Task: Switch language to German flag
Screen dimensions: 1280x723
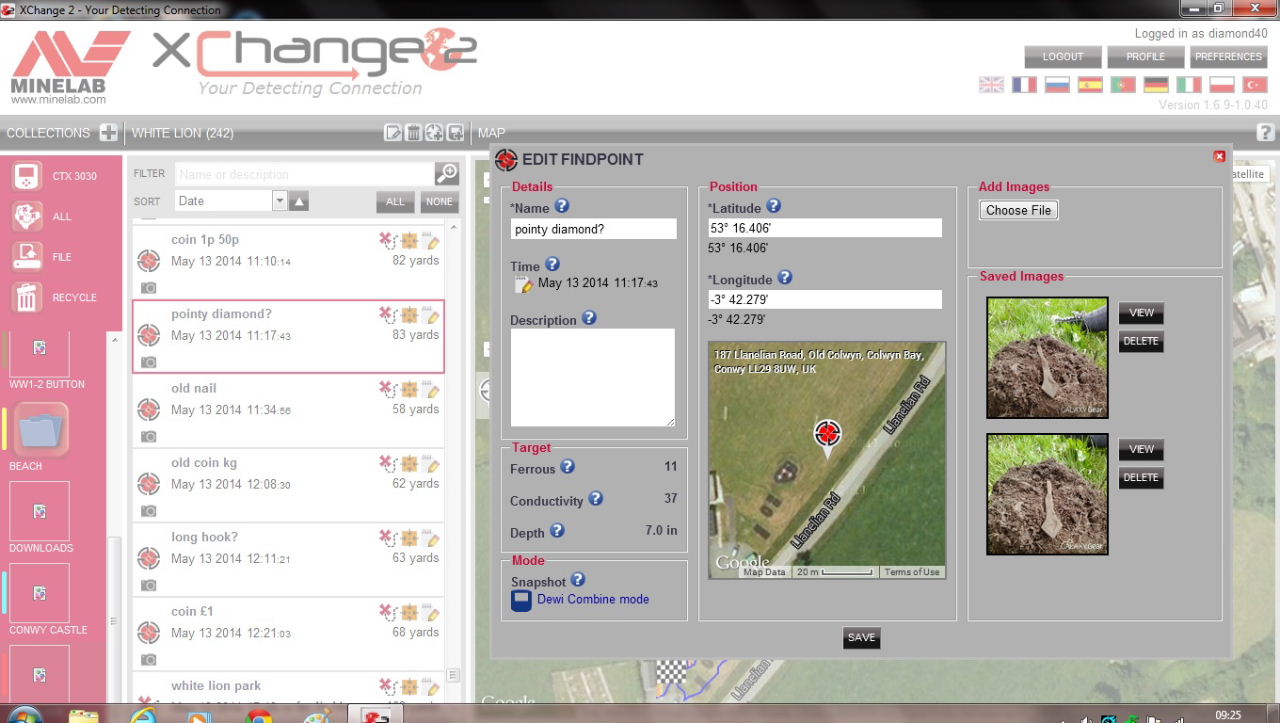Action: [1156, 85]
